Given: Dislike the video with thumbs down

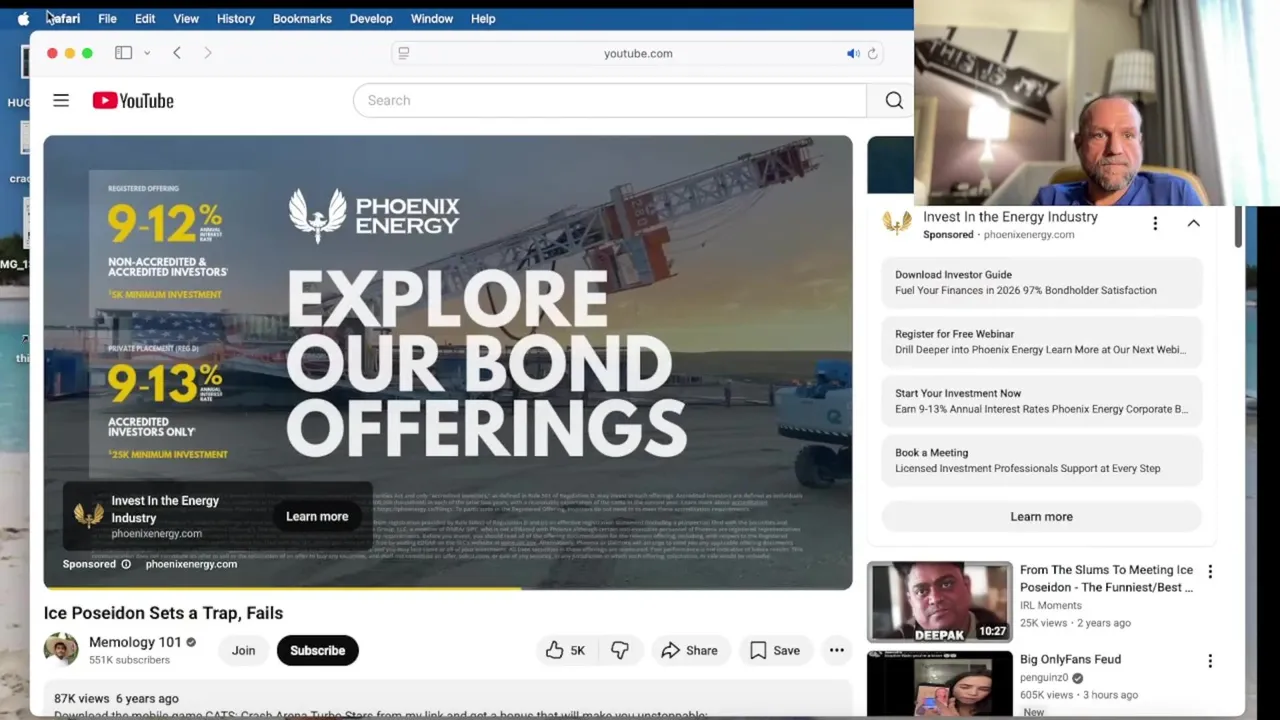Looking at the screenshot, I should click(x=620, y=650).
